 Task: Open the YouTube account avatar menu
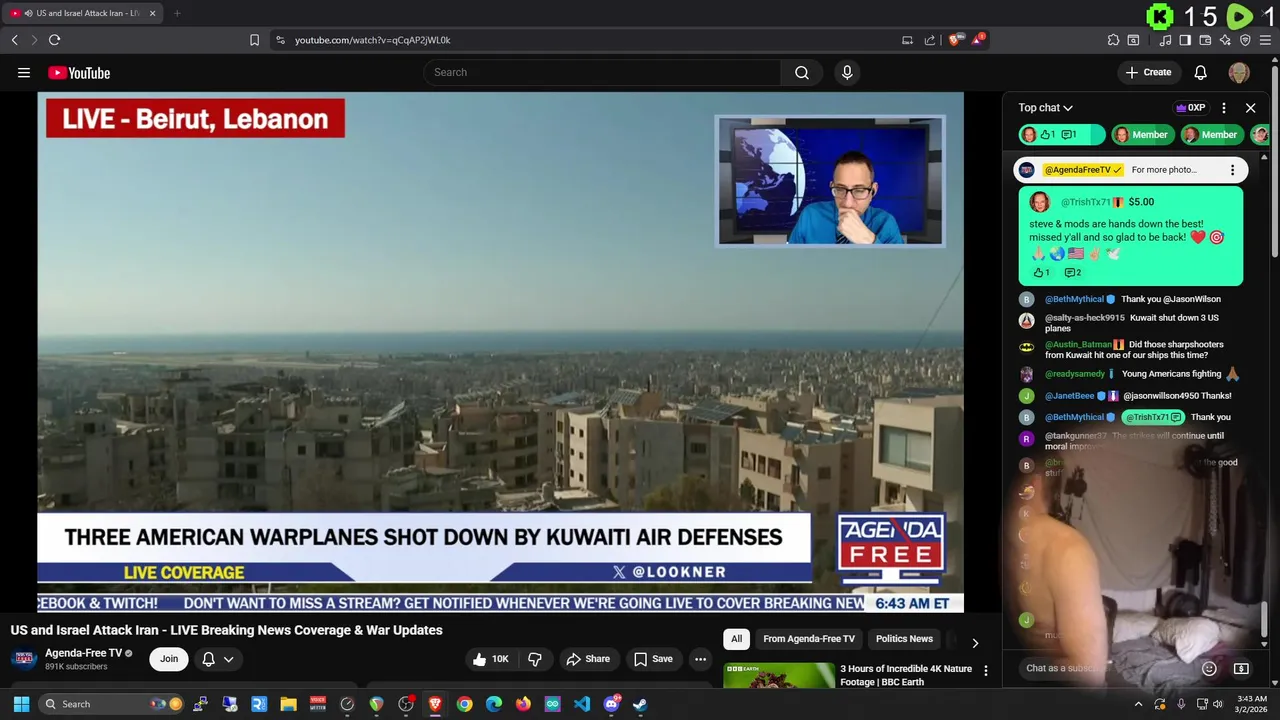pyautogui.click(x=1239, y=72)
